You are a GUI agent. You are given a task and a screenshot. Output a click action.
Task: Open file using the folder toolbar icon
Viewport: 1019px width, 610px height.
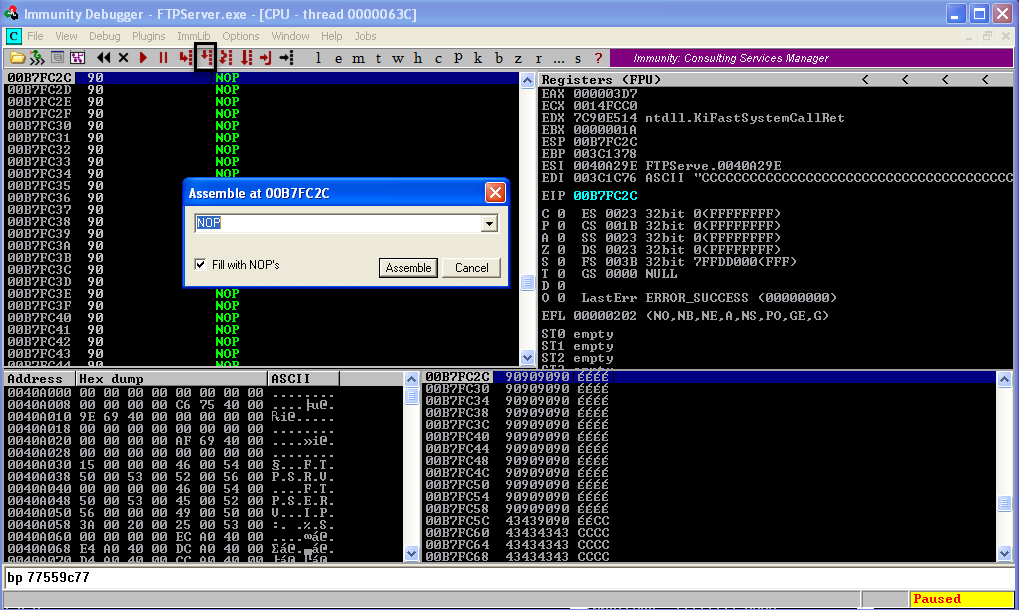[18, 58]
